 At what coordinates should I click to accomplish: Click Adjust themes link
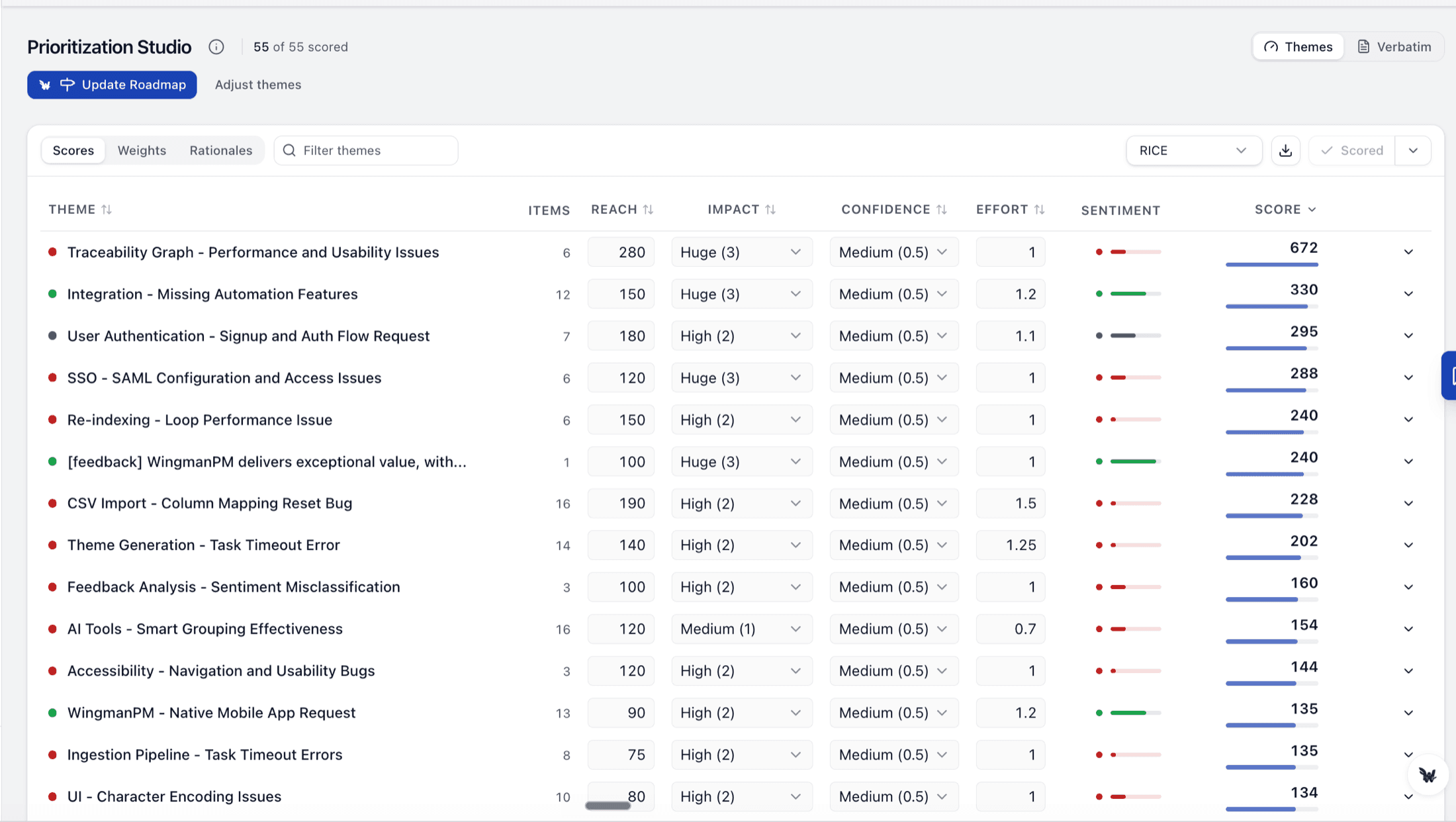pyautogui.click(x=258, y=85)
